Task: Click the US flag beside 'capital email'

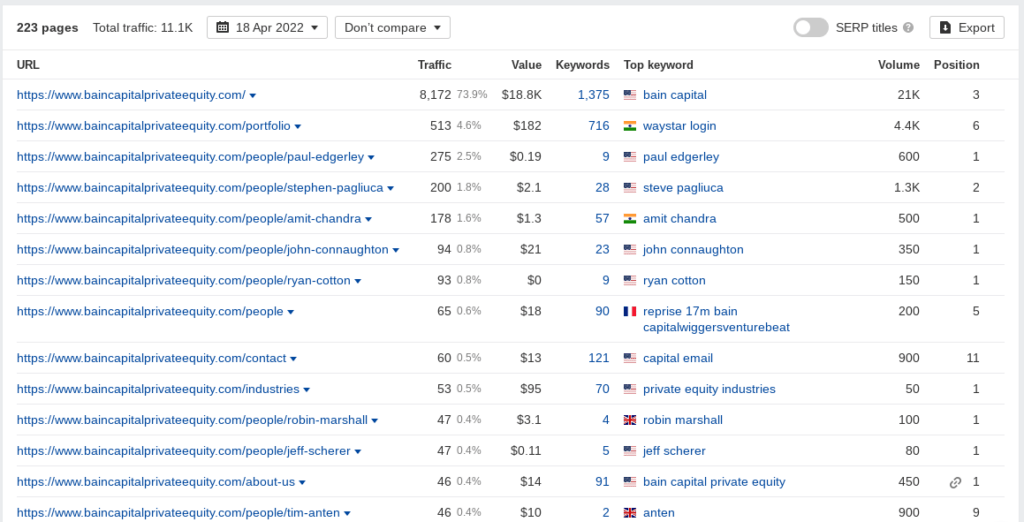Action: click(x=630, y=358)
